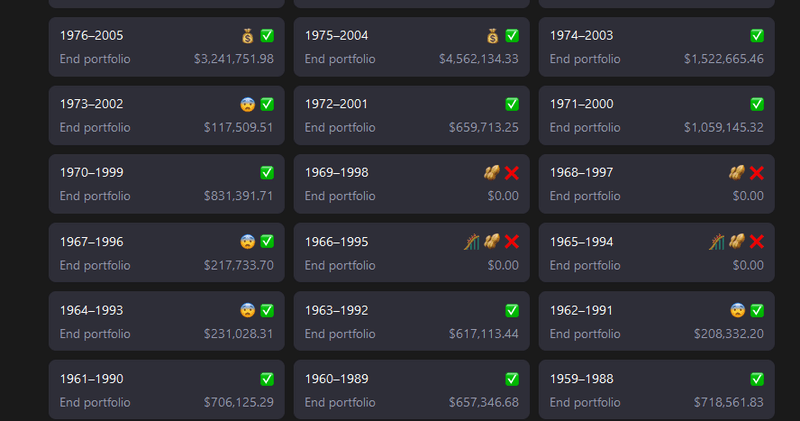Click the money bag icon on 1975–2004 card
This screenshot has height=421, width=800.
pyautogui.click(x=492, y=36)
